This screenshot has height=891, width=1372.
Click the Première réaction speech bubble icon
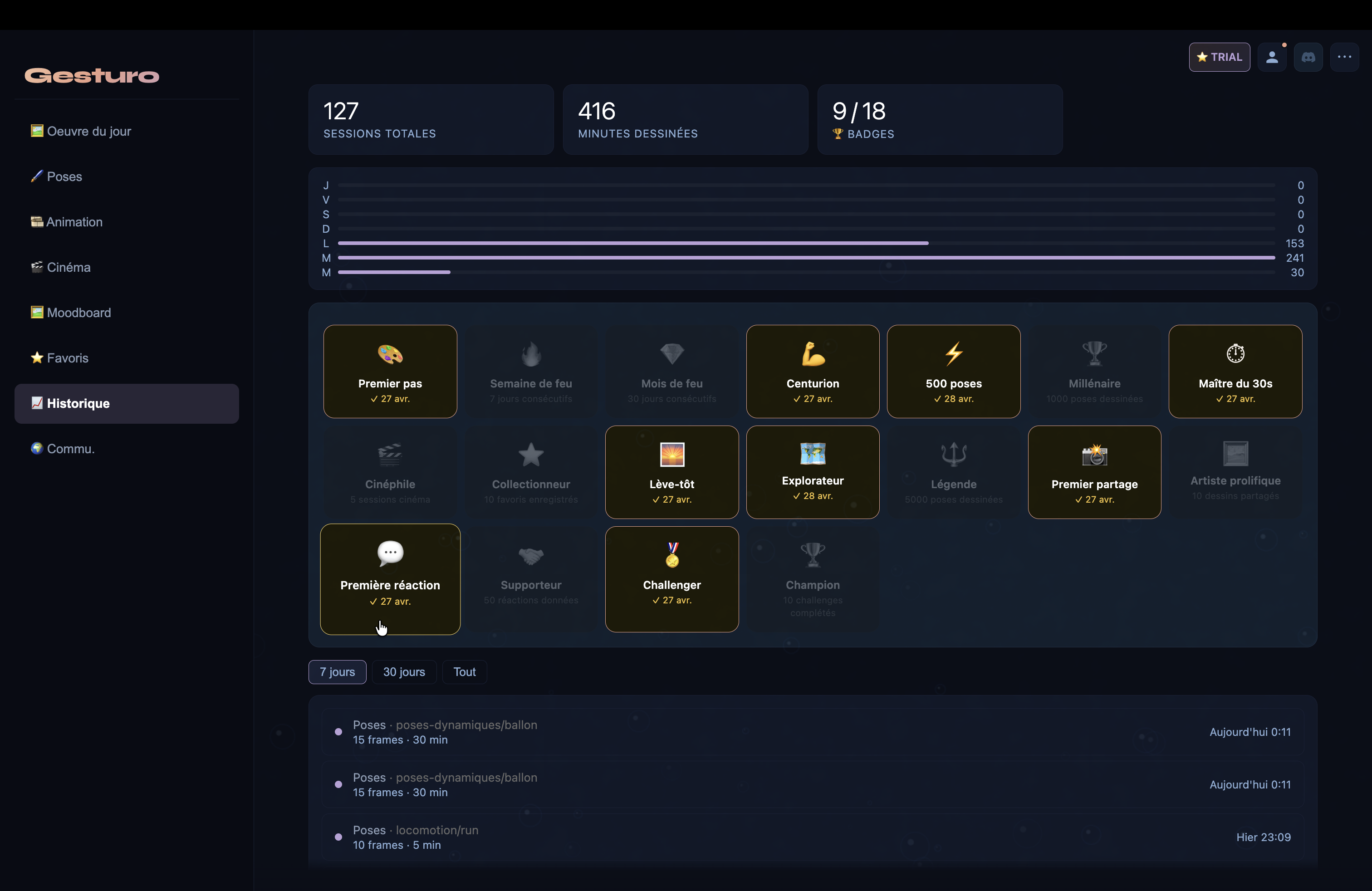[390, 553]
